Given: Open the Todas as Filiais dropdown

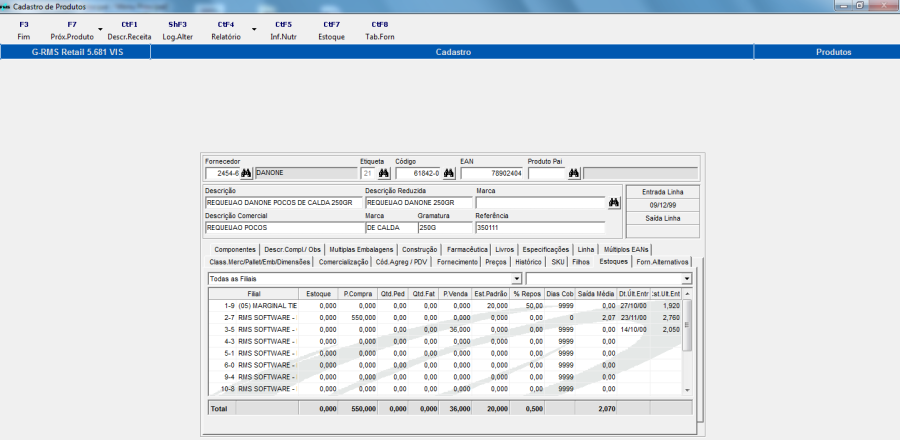Looking at the screenshot, I should [516, 278].
